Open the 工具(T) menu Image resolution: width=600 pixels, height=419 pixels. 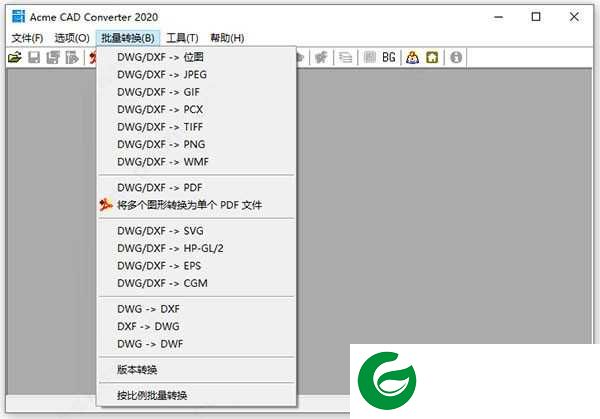(183, 38)
